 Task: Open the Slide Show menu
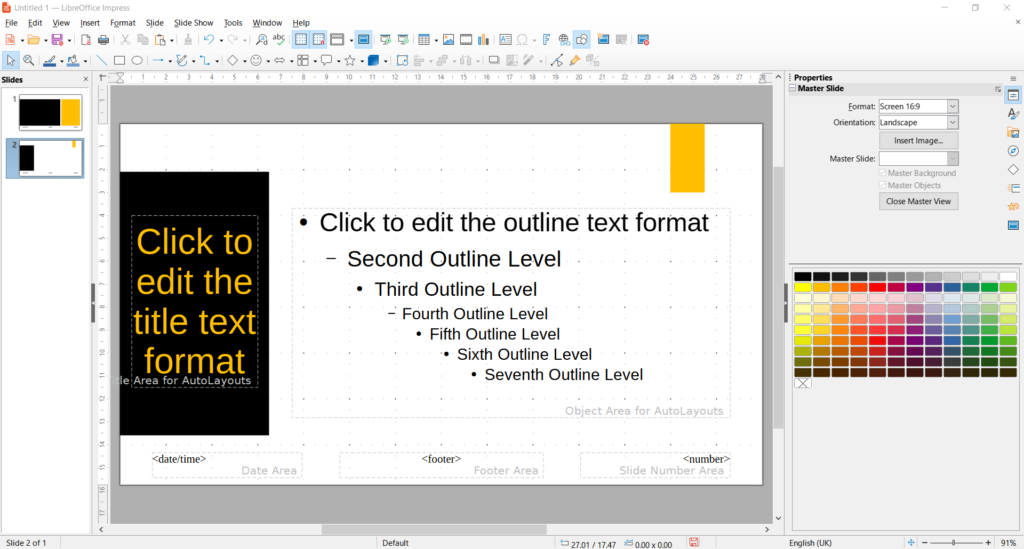pyautogui.click(x=193, y=22)
